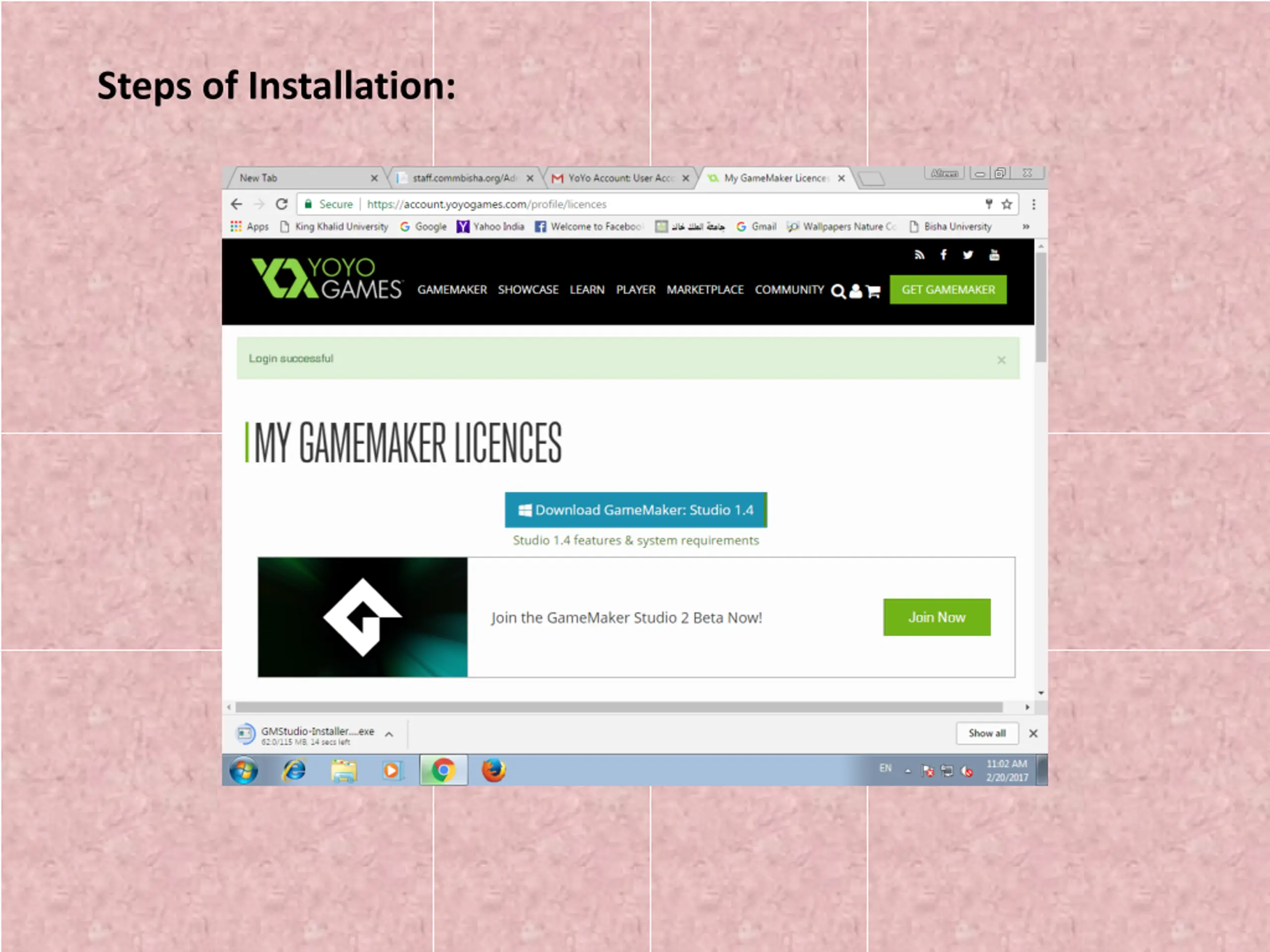
Task: Click Download GameMaker: Studio 1.4 button
Action: point(635,510)
